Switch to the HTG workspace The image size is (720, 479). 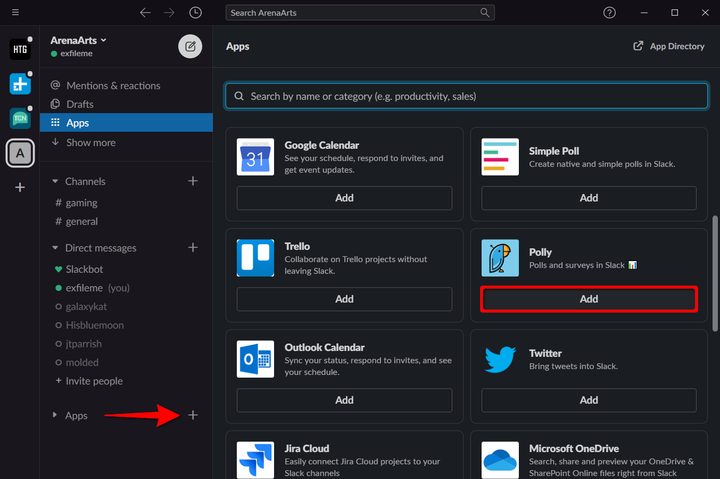(x=20, y=49)
